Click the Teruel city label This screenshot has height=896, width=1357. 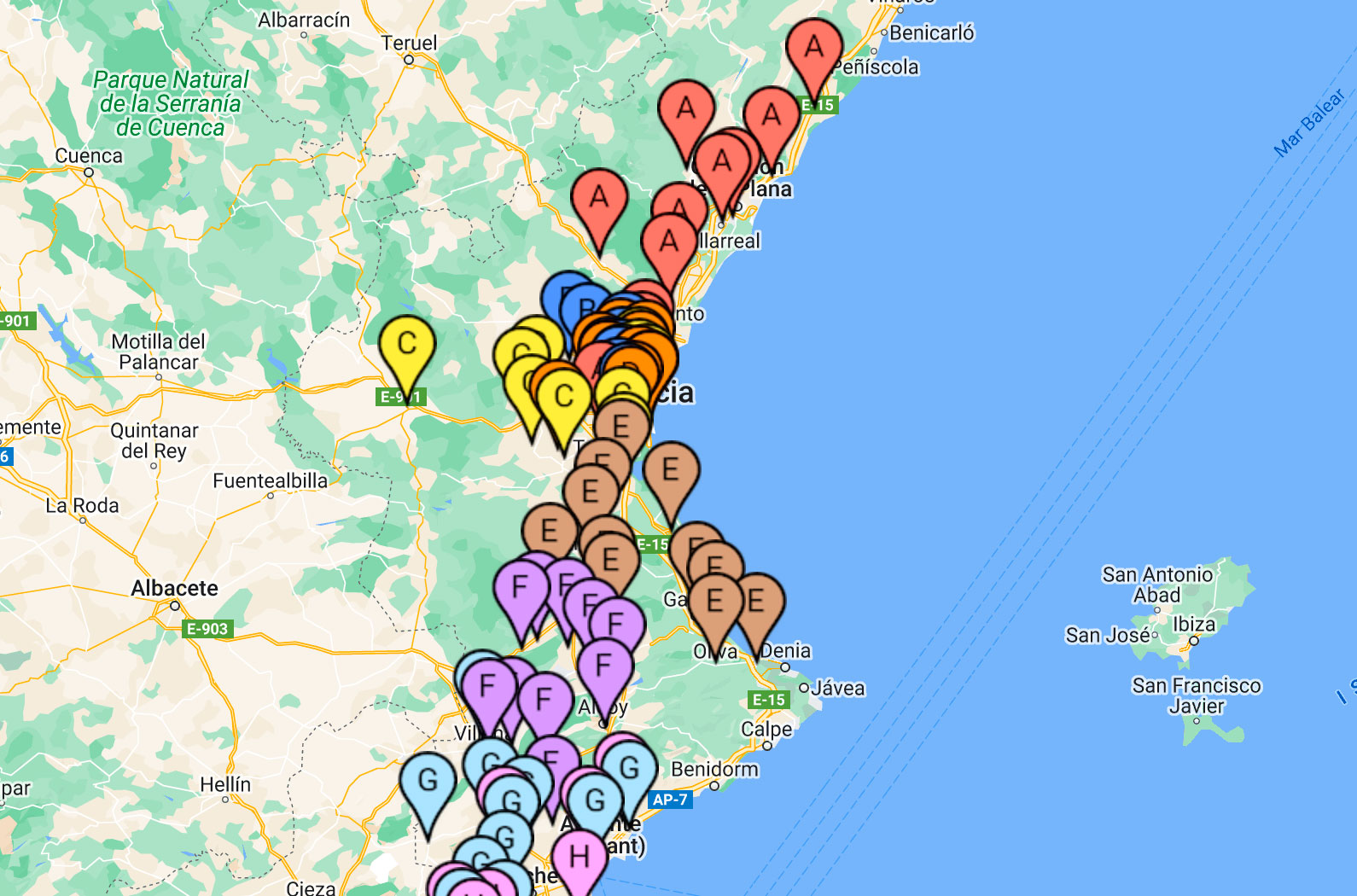coord(409,43)
